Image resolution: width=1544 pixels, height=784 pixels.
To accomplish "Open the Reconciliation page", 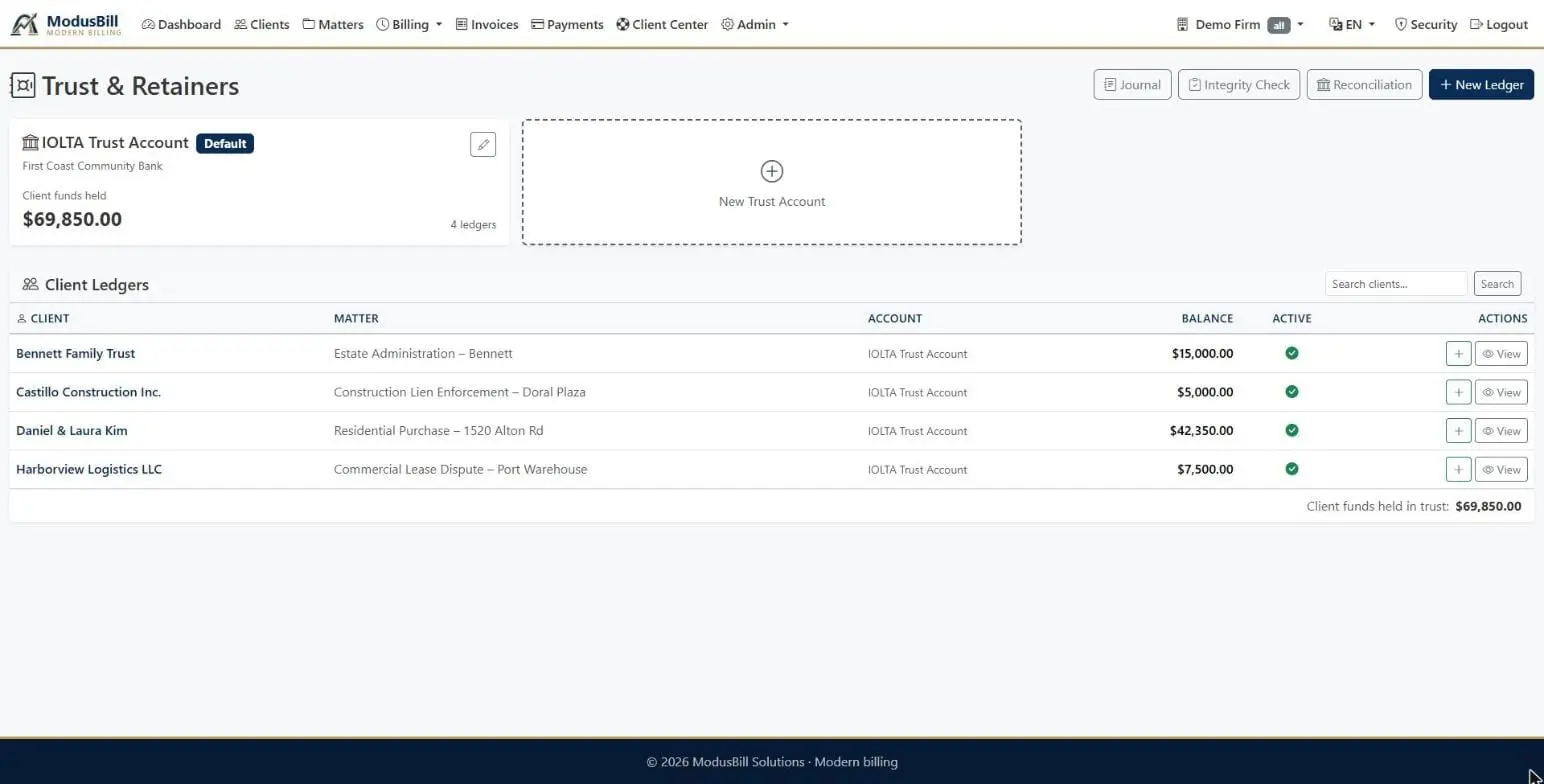I will [1364, 85].
